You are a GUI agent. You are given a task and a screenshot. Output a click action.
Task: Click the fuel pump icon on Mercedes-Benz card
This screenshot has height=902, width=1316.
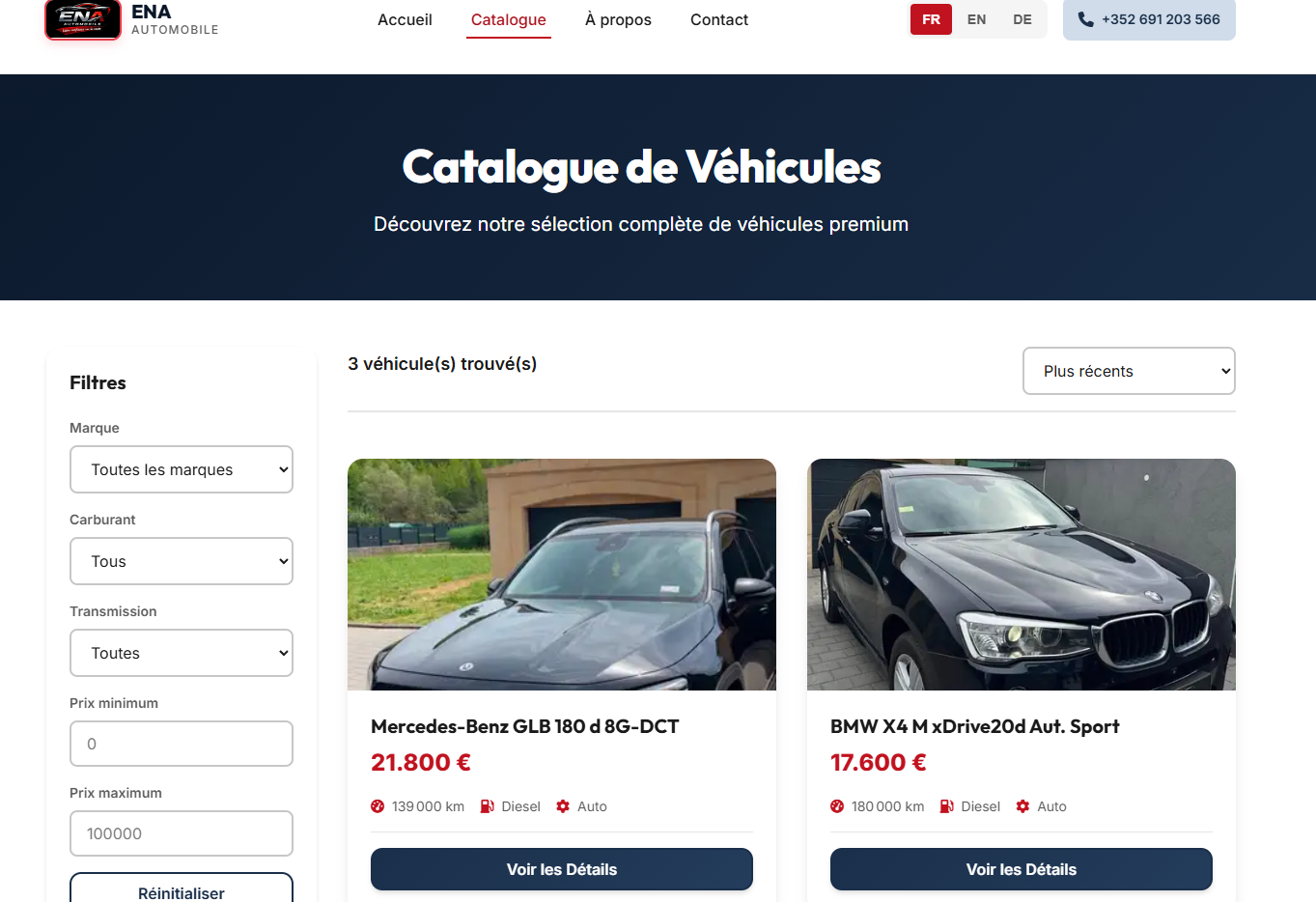point(488,806)
